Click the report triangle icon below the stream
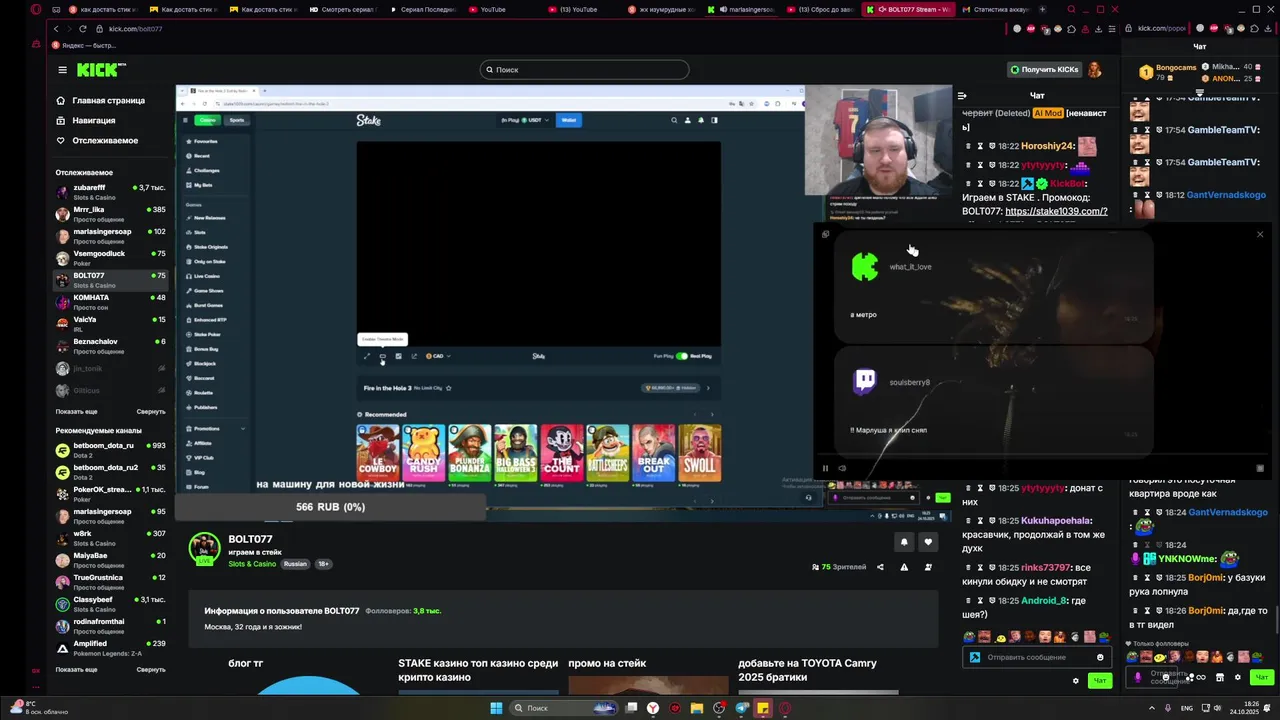Screen dimensions: 1280x720 (x=904, y=567)
